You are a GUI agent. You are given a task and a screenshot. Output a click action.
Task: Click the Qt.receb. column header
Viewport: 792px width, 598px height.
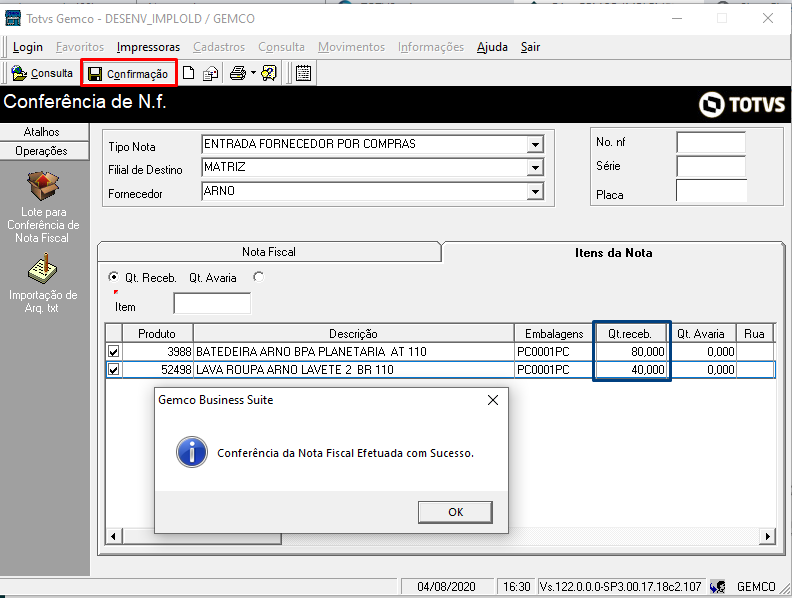coord(630,334)
